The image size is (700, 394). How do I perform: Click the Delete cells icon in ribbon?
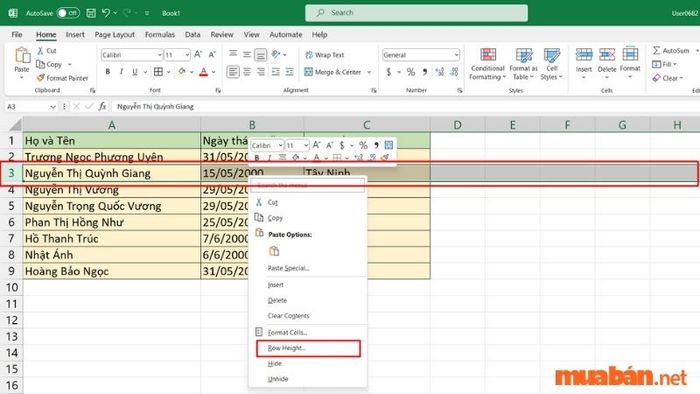click(x=607, y=54)
